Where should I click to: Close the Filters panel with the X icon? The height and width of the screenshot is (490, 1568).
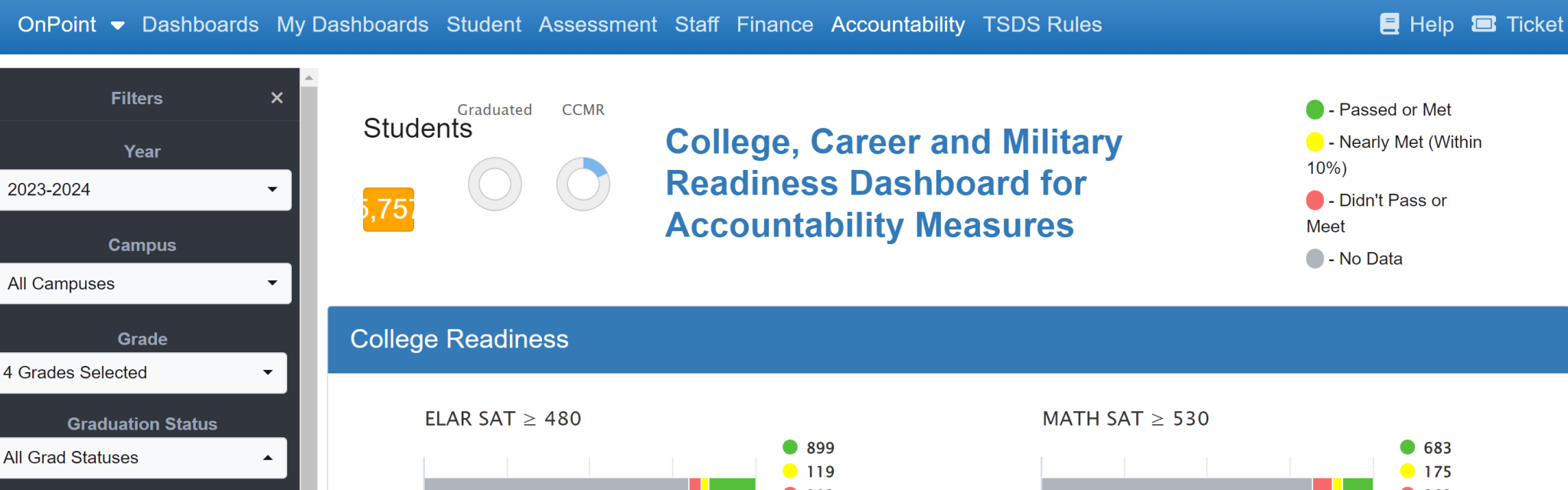[x=276, y=98]
